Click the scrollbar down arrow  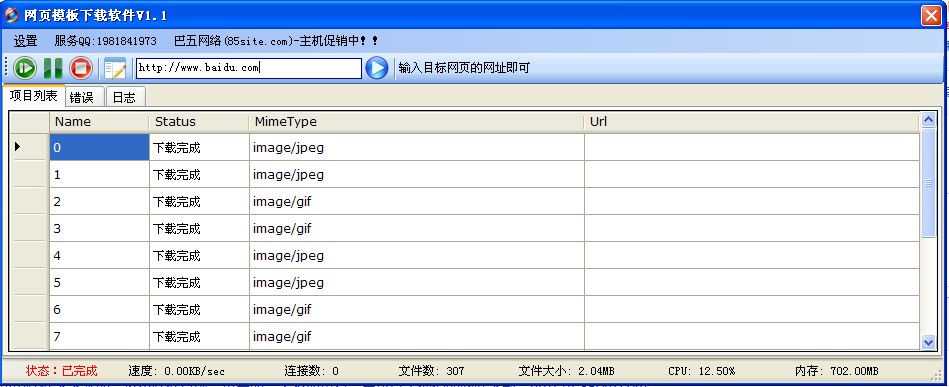coord(928,342)
